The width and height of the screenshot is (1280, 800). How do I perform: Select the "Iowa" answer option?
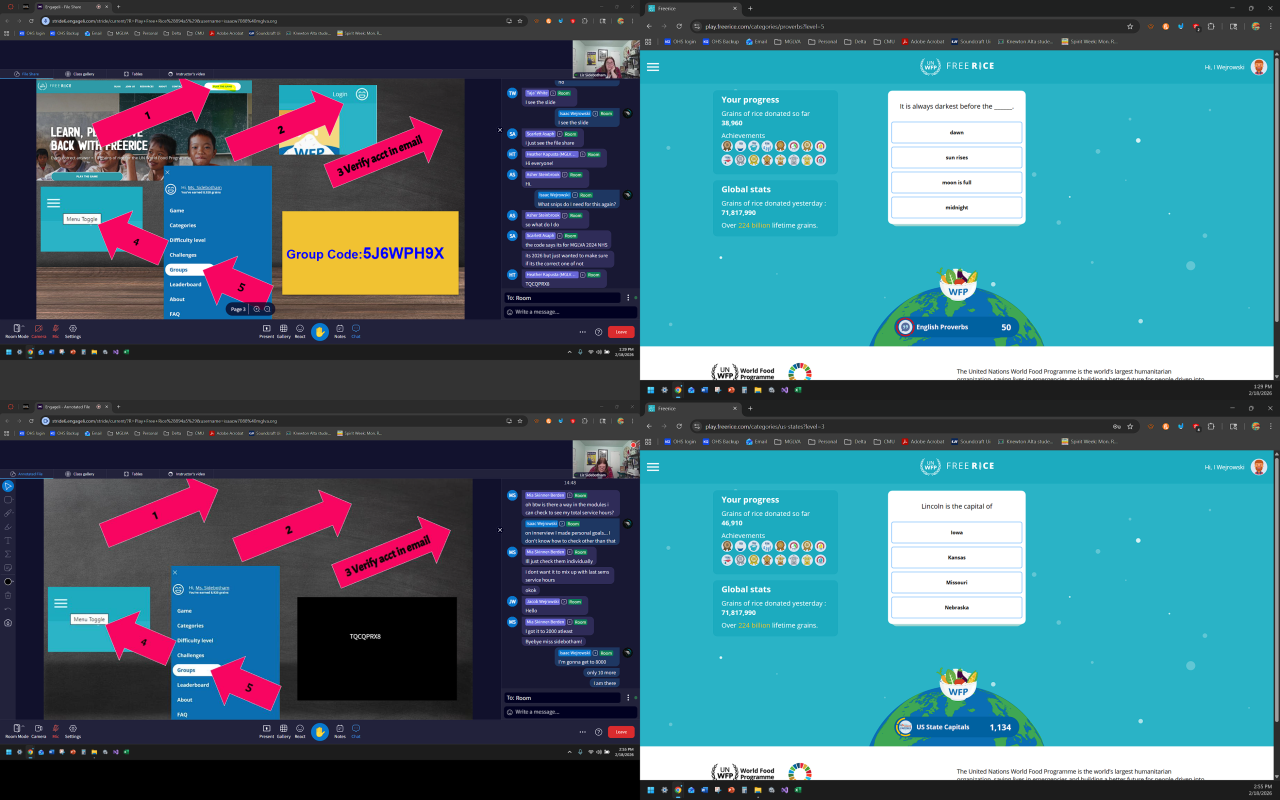(x=956, y=533)
